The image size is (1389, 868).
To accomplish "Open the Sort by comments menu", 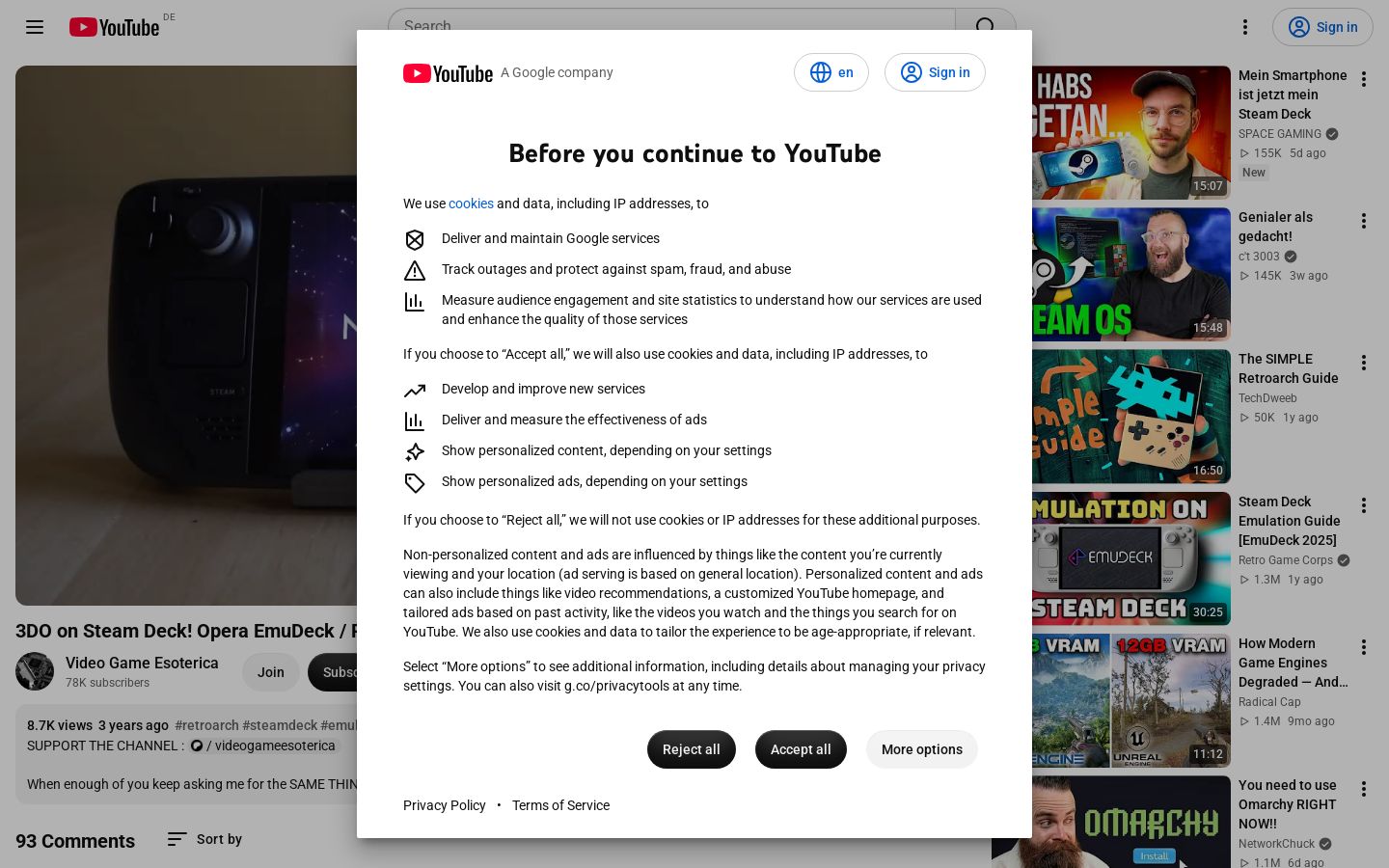I will point(204,839).
